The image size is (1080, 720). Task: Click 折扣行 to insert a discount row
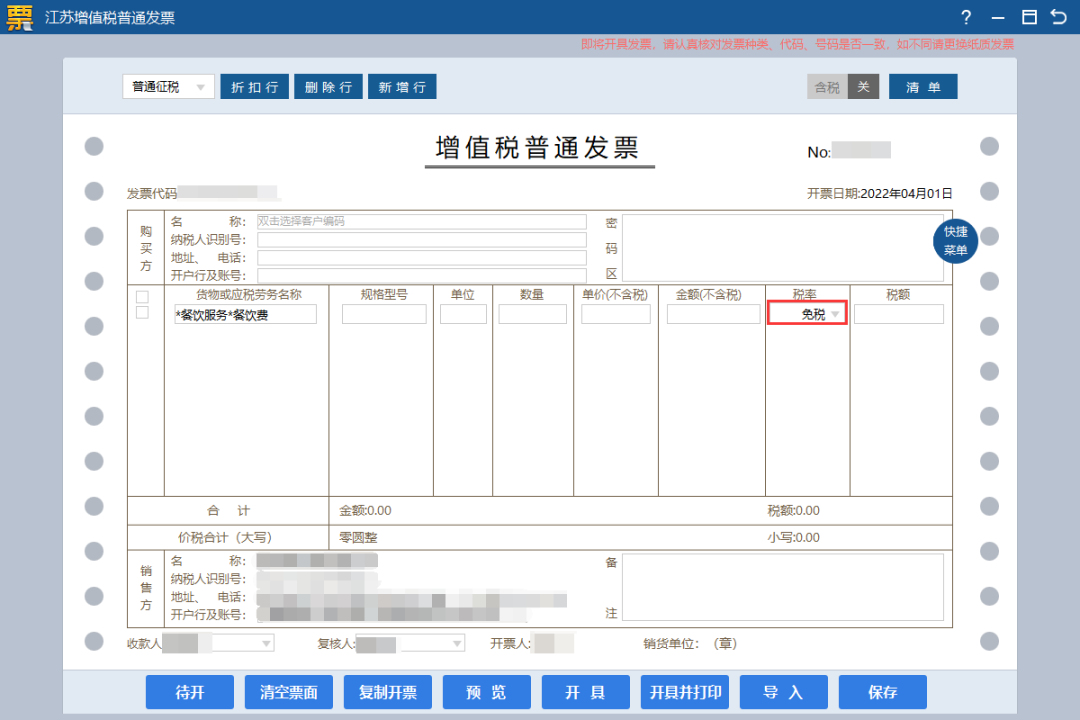pyautogui.click(x=254, y=86)
